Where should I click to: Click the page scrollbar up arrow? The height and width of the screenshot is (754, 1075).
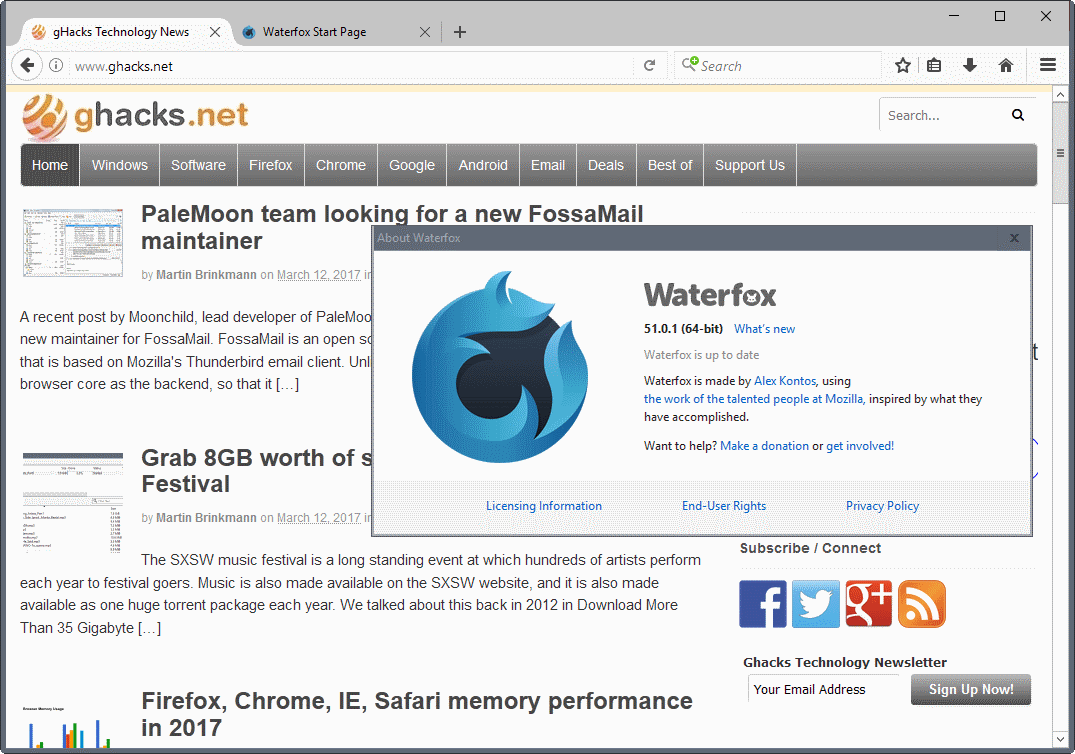coord(1060,95)
